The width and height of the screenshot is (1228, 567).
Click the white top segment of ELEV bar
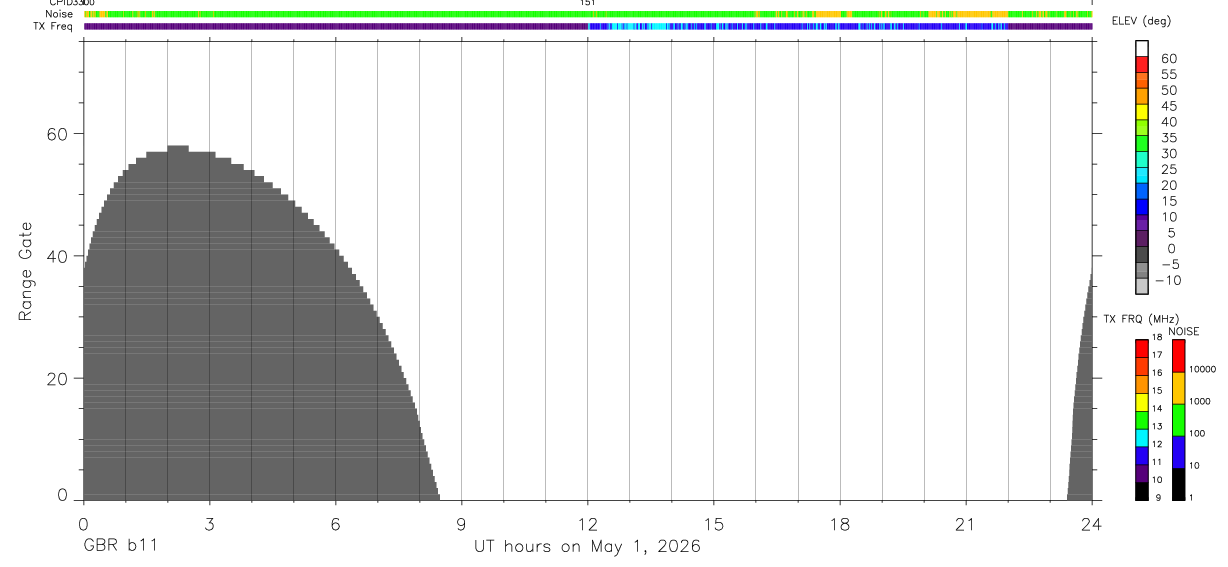(x=1142, y=48)
